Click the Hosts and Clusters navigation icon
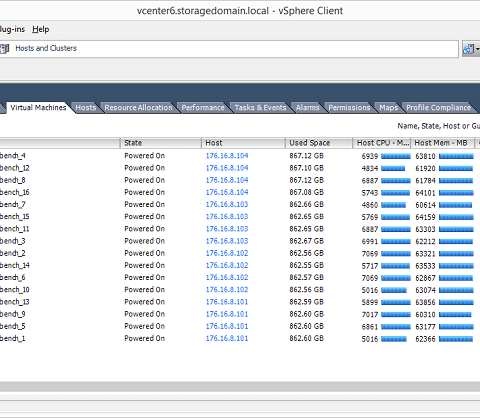This screenshot has height=418, width=480. coord(5,49)
